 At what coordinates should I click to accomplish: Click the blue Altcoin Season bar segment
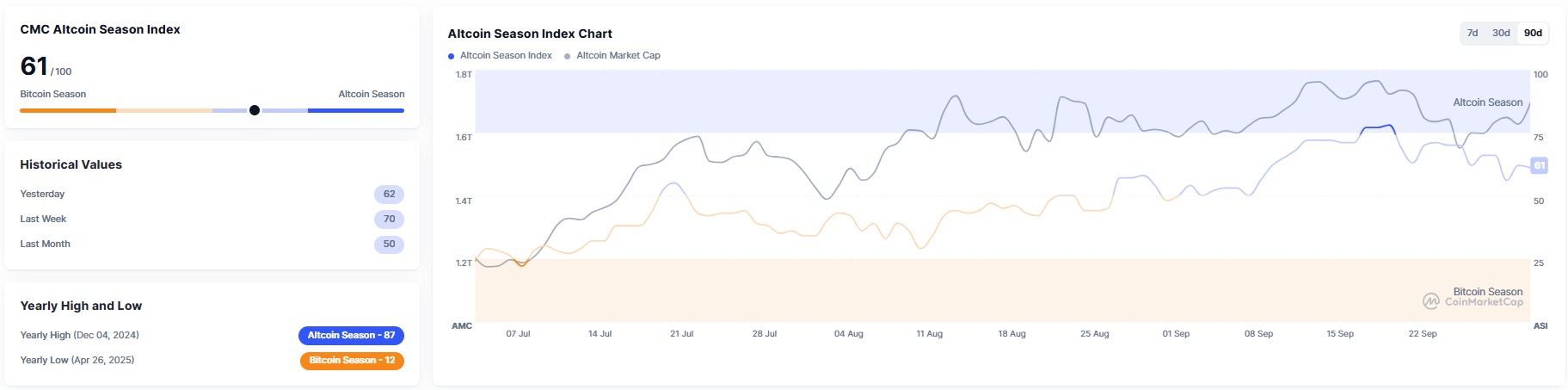click(x=355, y=110)
